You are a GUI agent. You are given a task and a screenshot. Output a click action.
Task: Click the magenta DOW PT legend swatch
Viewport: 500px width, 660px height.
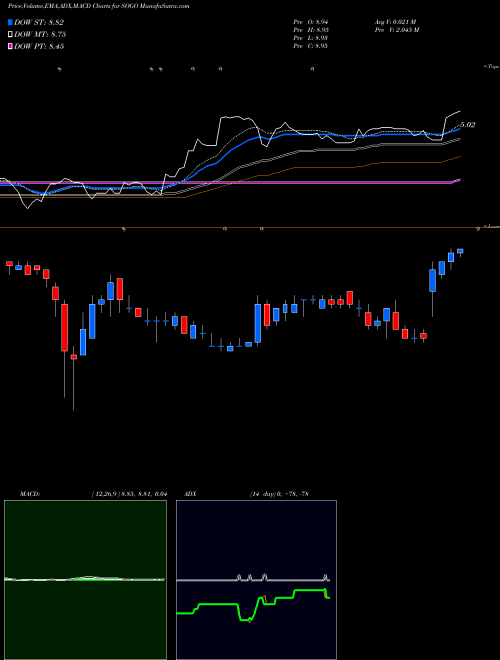(10, 46)
